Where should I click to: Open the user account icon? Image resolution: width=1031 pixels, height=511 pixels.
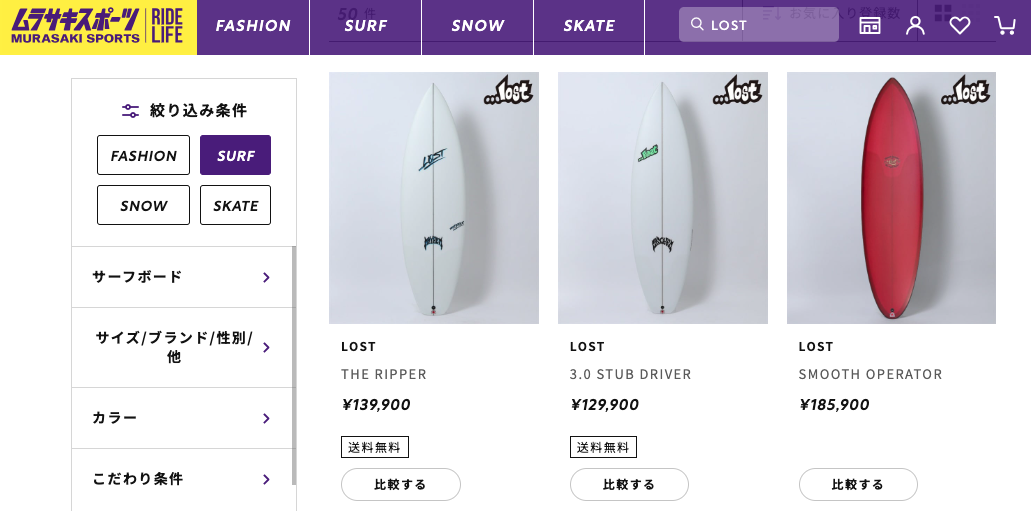pos(915,26)
